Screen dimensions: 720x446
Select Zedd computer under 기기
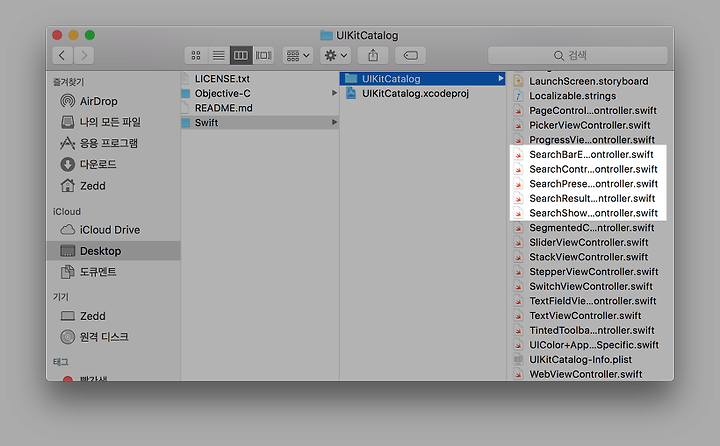pos(113,316)
